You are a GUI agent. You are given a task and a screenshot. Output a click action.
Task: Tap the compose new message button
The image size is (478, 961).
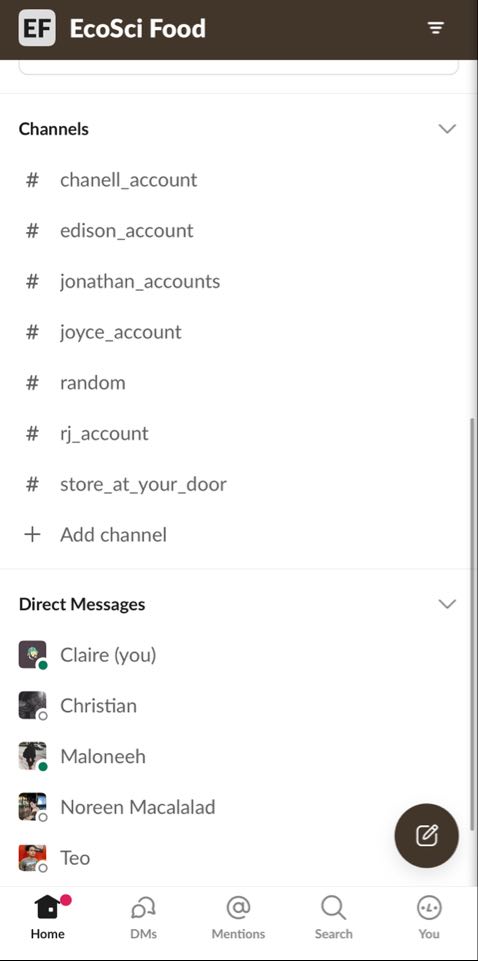click(x=427, y=835)
